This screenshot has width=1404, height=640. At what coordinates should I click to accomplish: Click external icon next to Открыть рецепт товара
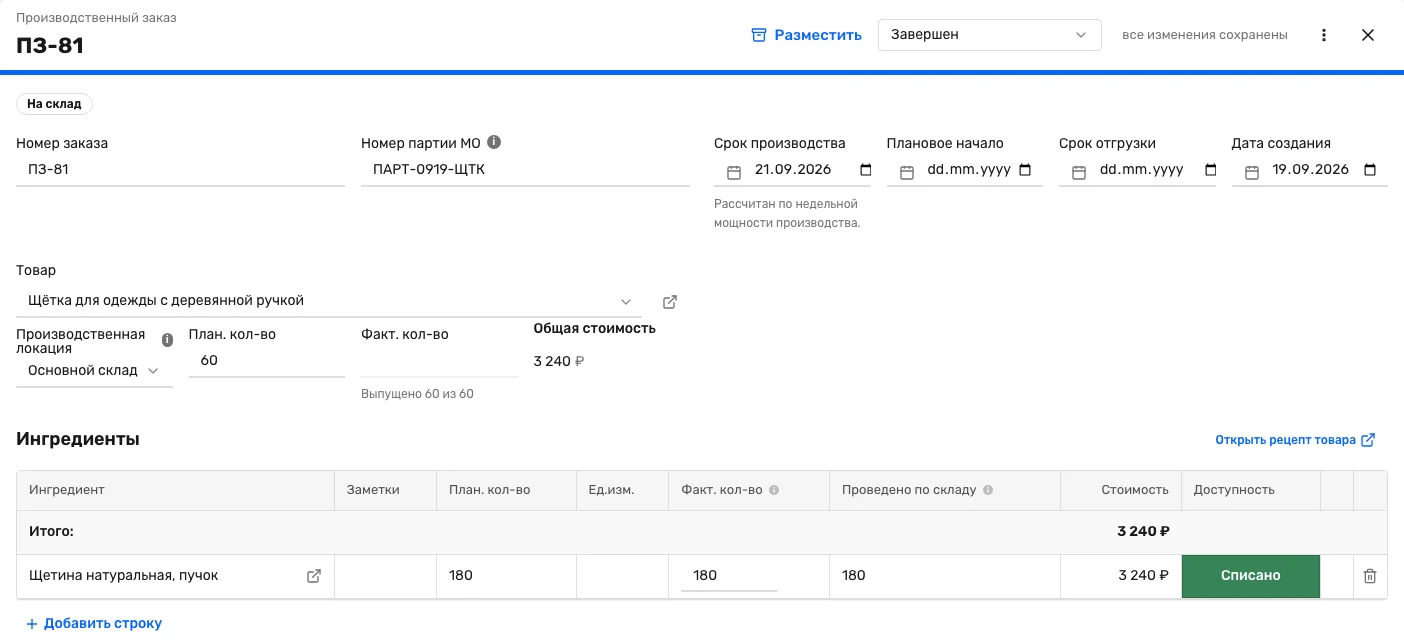(1368, 440)
